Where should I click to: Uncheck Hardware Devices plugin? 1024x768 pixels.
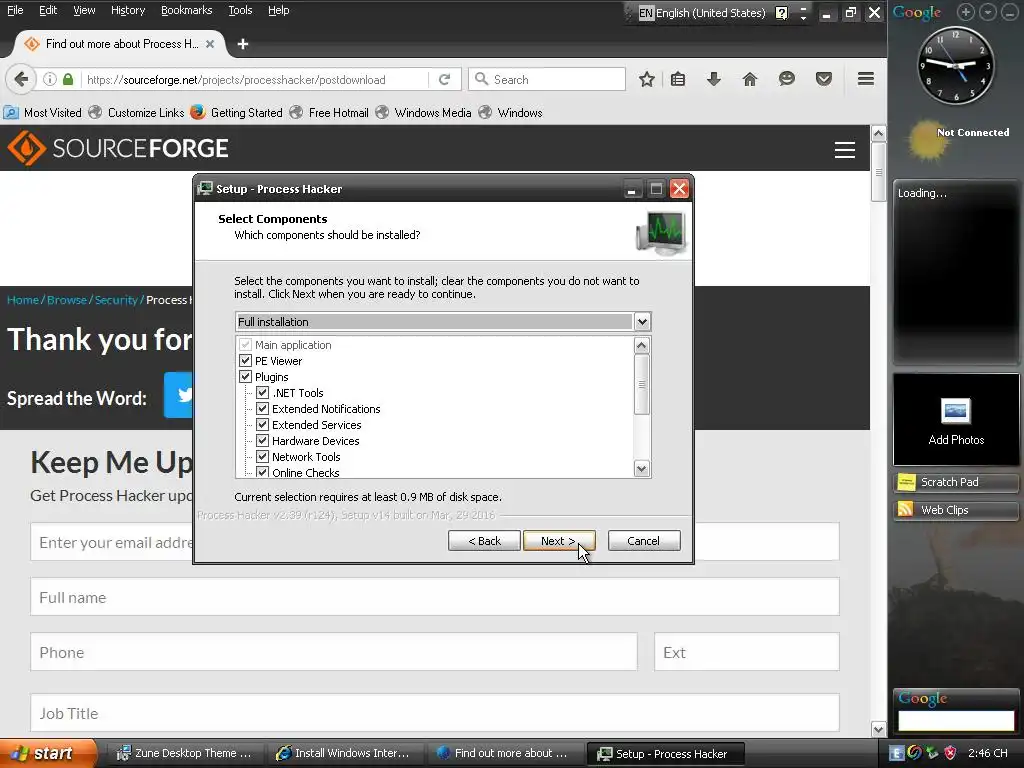coord(263,441)
